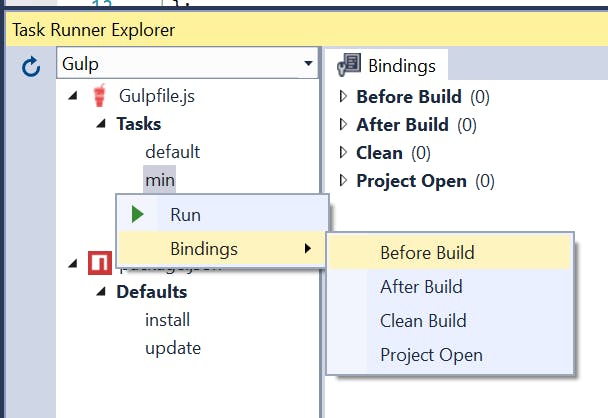Viewport: 608px width, 418px height.
Task: Open the Bindings submenu entry
Action: coord(222,249)
